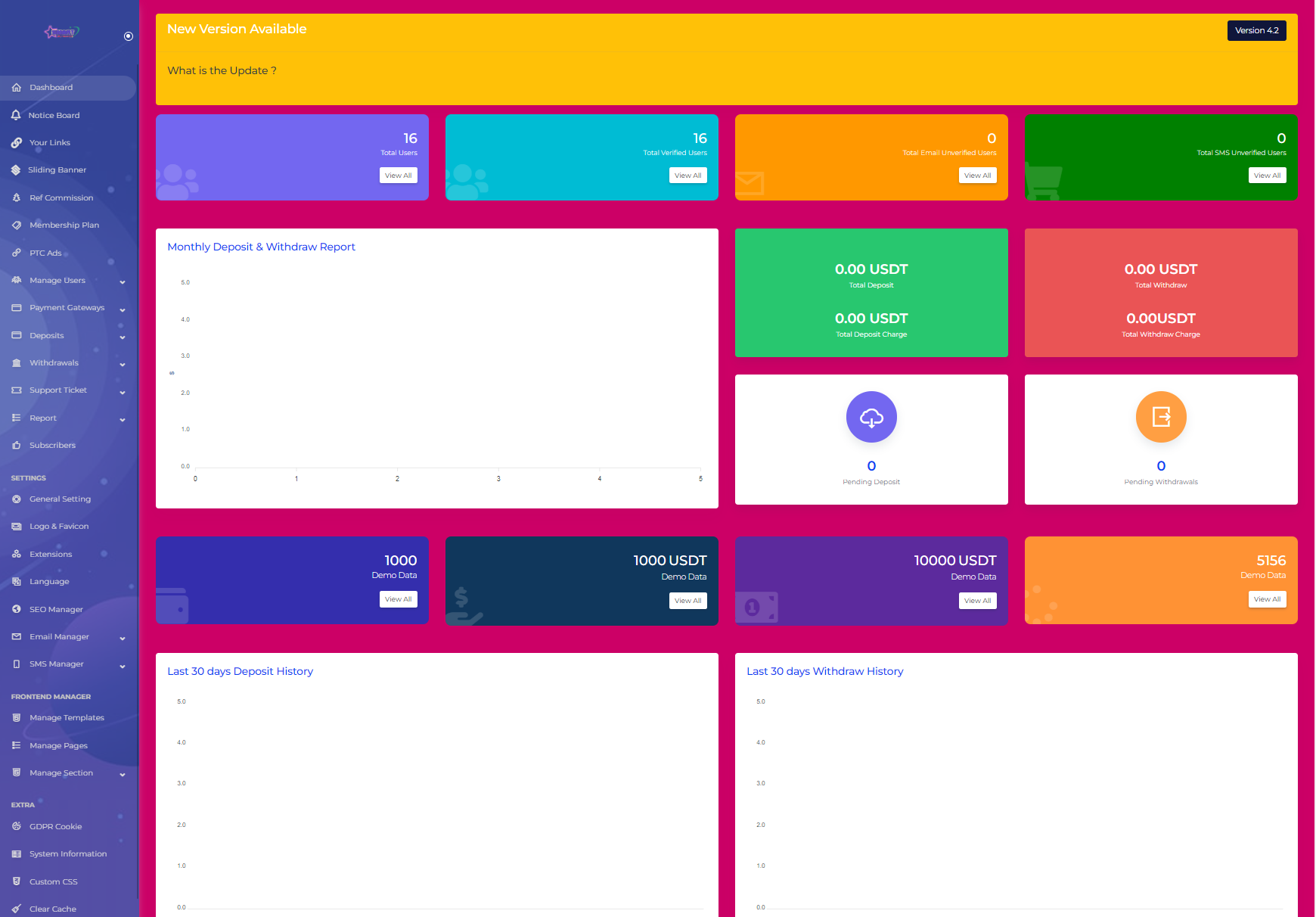Click the Version 4.2 button
Image resolution: width=1316 pixels, height=917 pixels.
pos(1256,30)
